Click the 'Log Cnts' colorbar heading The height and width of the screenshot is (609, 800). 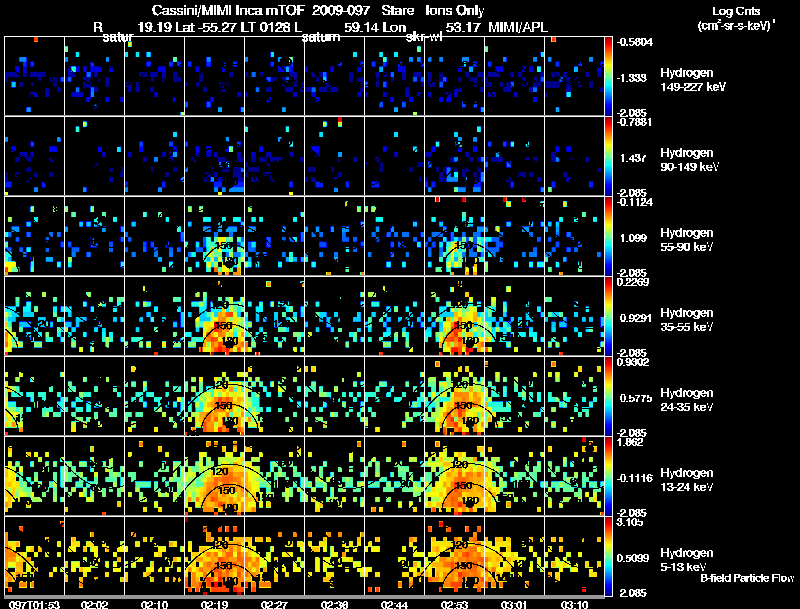click(x=736, y=11)
